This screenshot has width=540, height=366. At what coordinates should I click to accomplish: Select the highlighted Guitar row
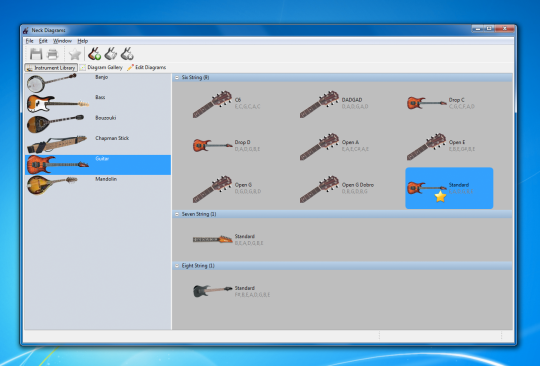[98, 165]
